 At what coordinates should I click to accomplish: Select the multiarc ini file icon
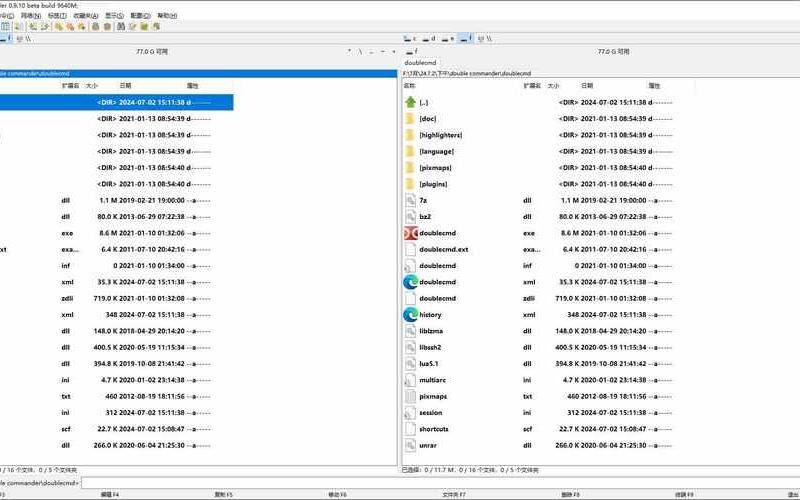410,380
